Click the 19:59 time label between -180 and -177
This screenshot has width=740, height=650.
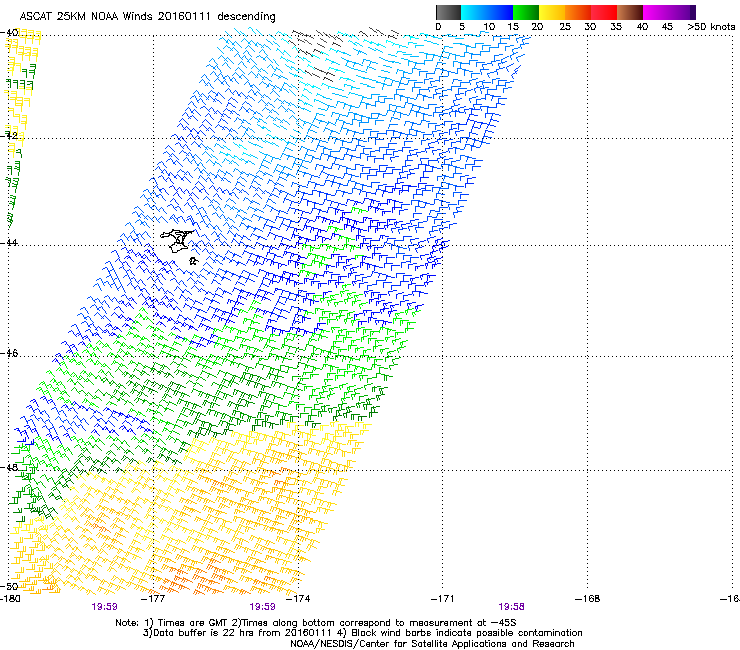tap(104, 607)
